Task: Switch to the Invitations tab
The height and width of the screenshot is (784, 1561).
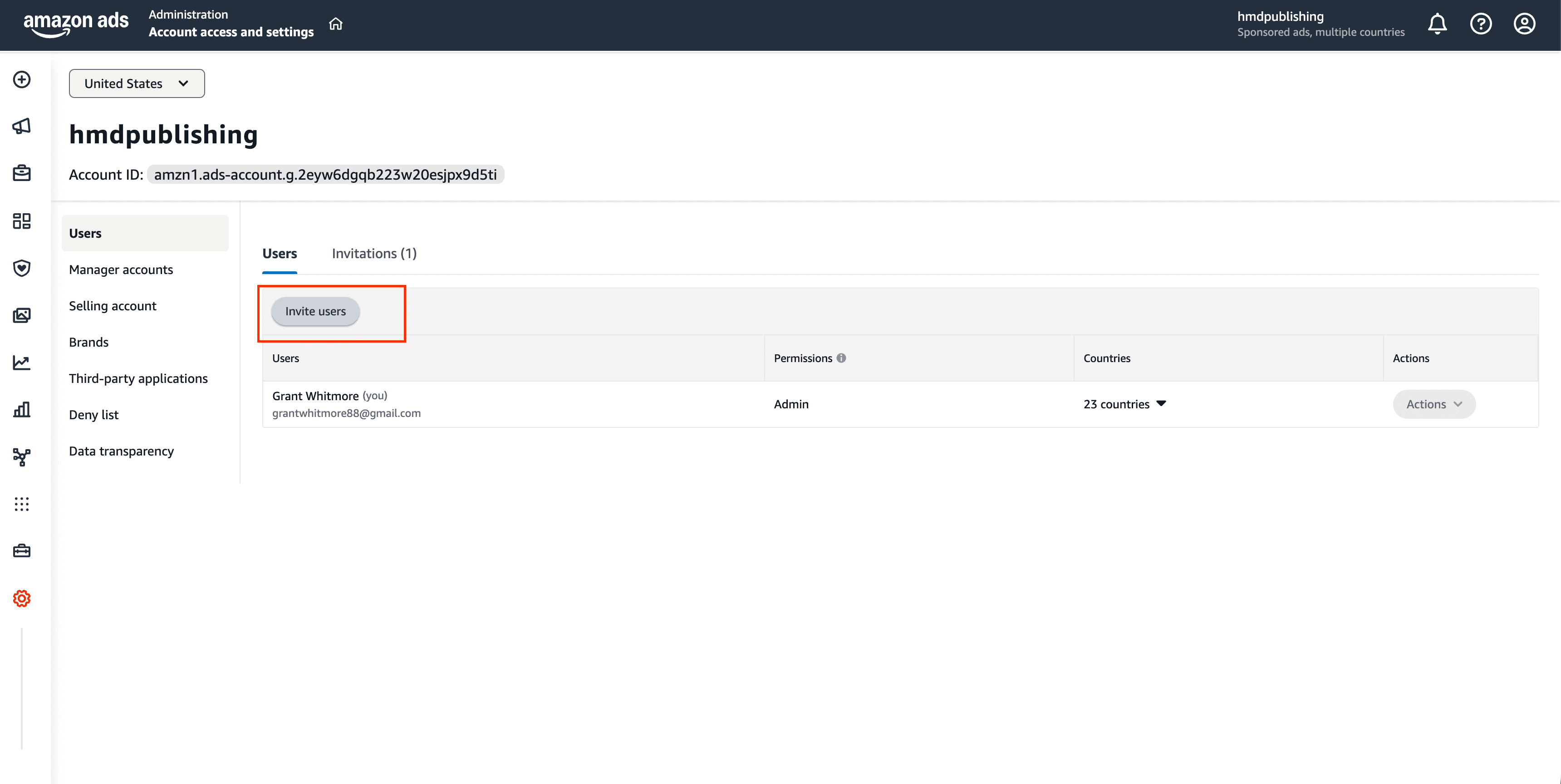Action: click(374, 253)
